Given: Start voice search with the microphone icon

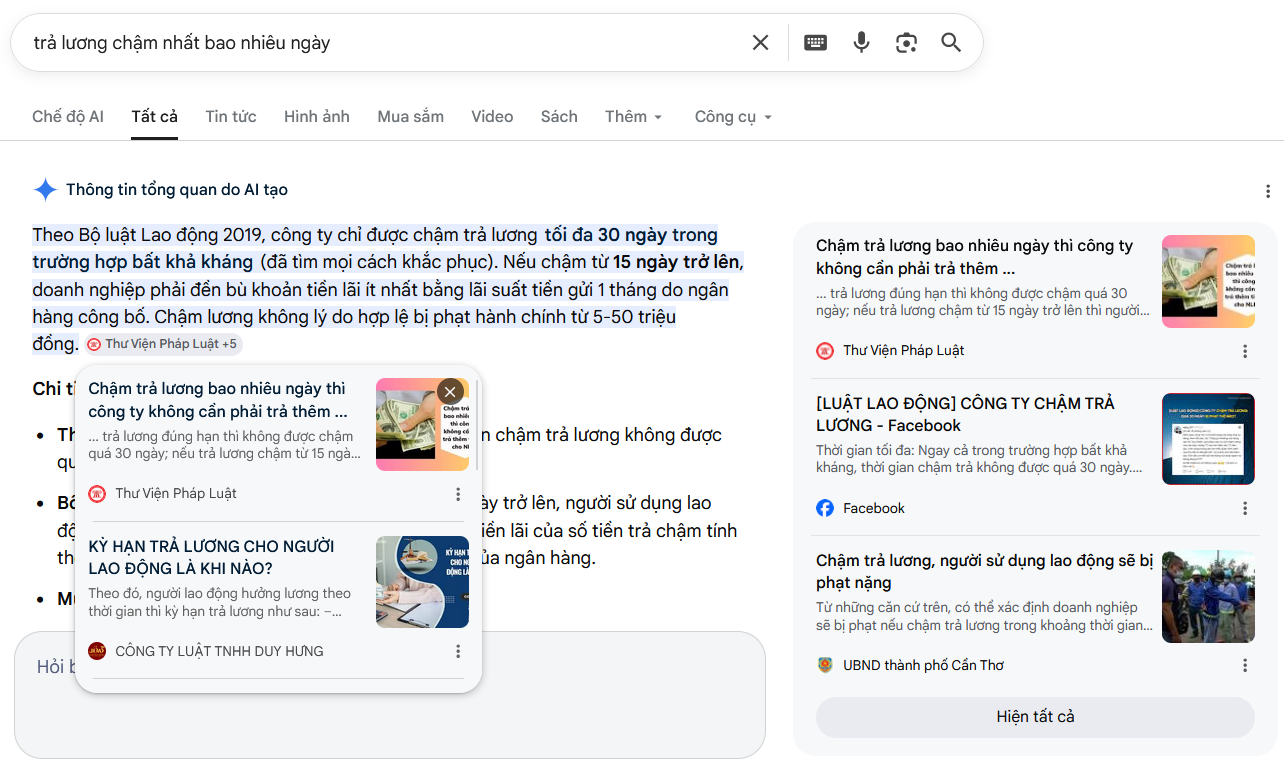Looking at the screenshot, I should click(861, 42).
